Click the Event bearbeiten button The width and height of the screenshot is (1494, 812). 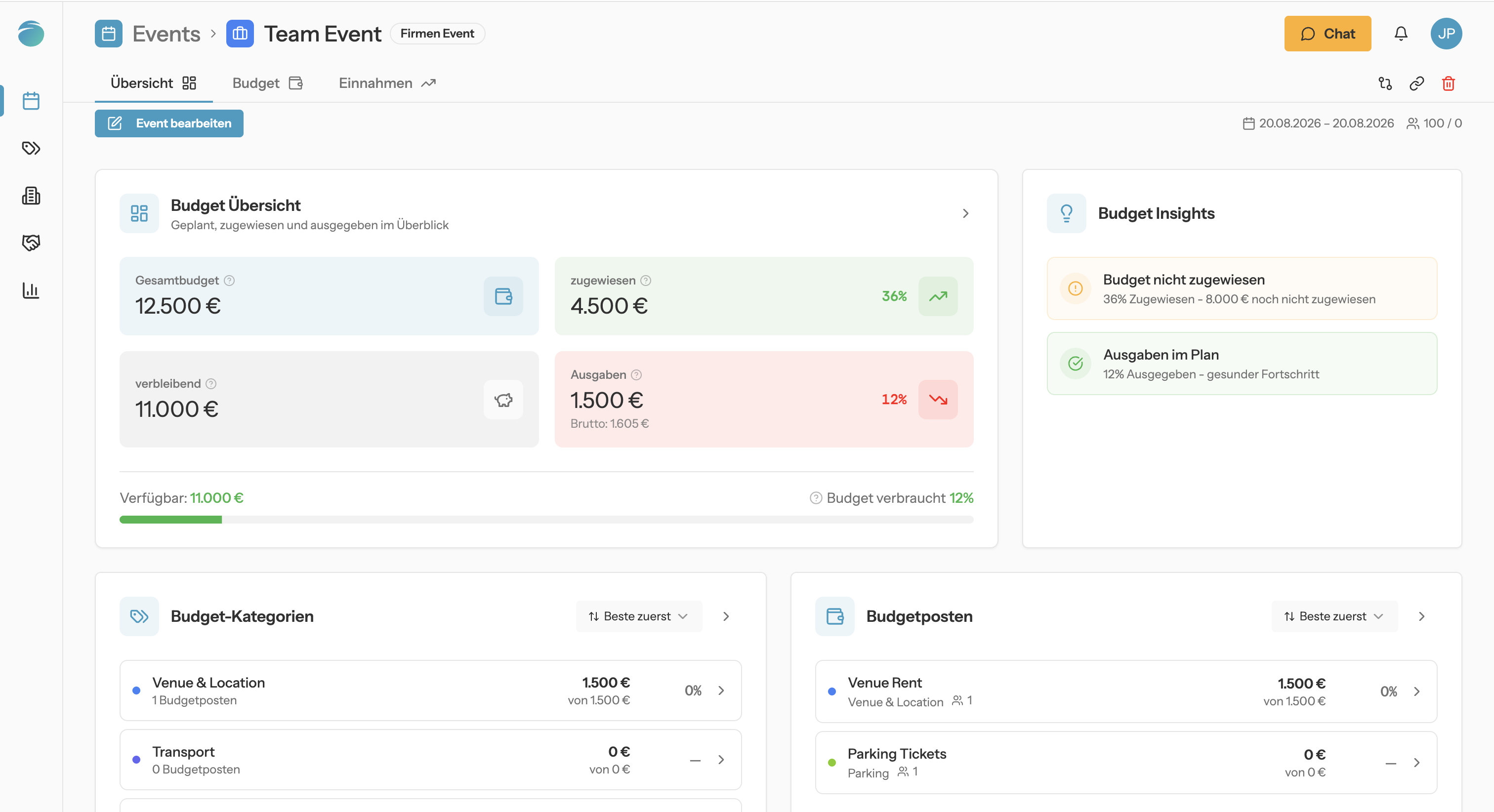(x=169, y=123)
